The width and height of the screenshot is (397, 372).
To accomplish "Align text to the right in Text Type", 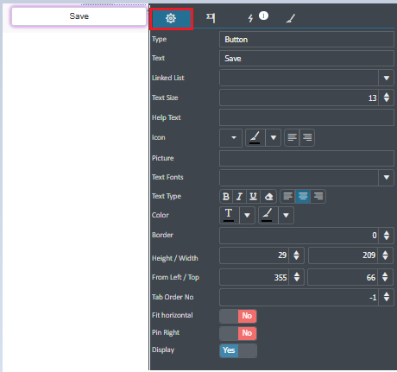I will [x=318, y=197].
